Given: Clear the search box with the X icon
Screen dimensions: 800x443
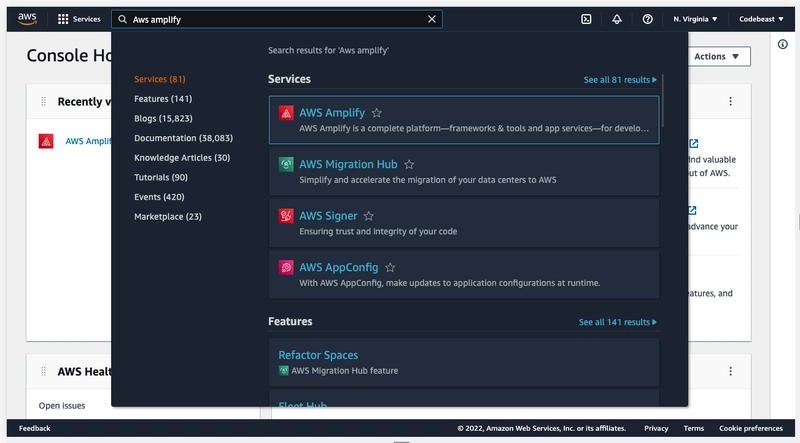Looking at the screenshot, I should click(432, 19).
